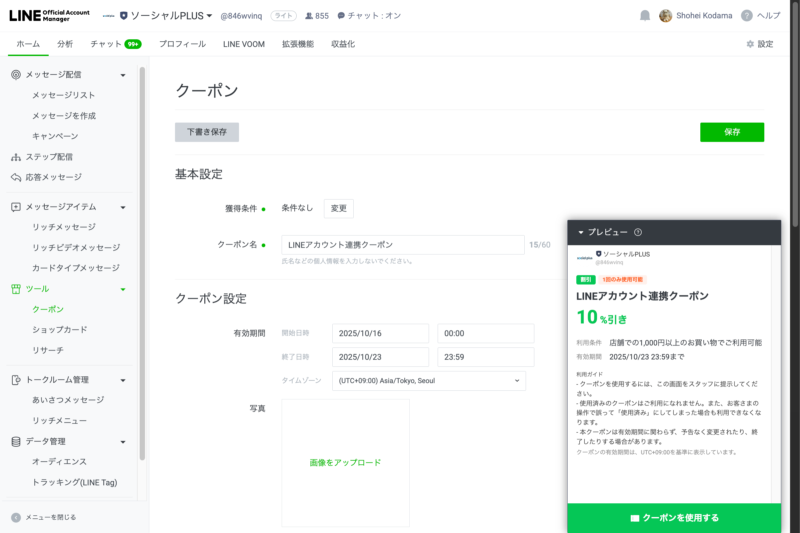Image resolution: width=800 pixels, height=533 pixels.
Task: Click the end date 2025/10/23 field
Action: pos(380,357)
